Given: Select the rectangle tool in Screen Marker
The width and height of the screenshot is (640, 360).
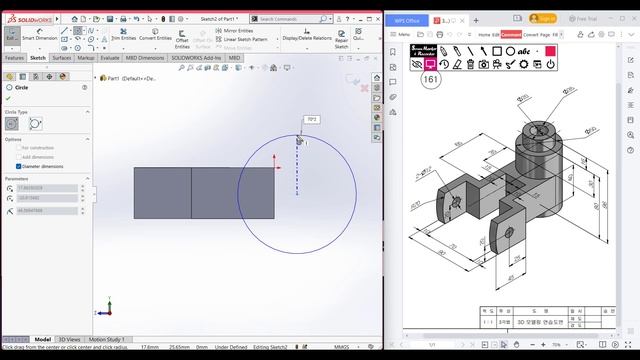Looking at the screenshot, I should click(497, 51).
